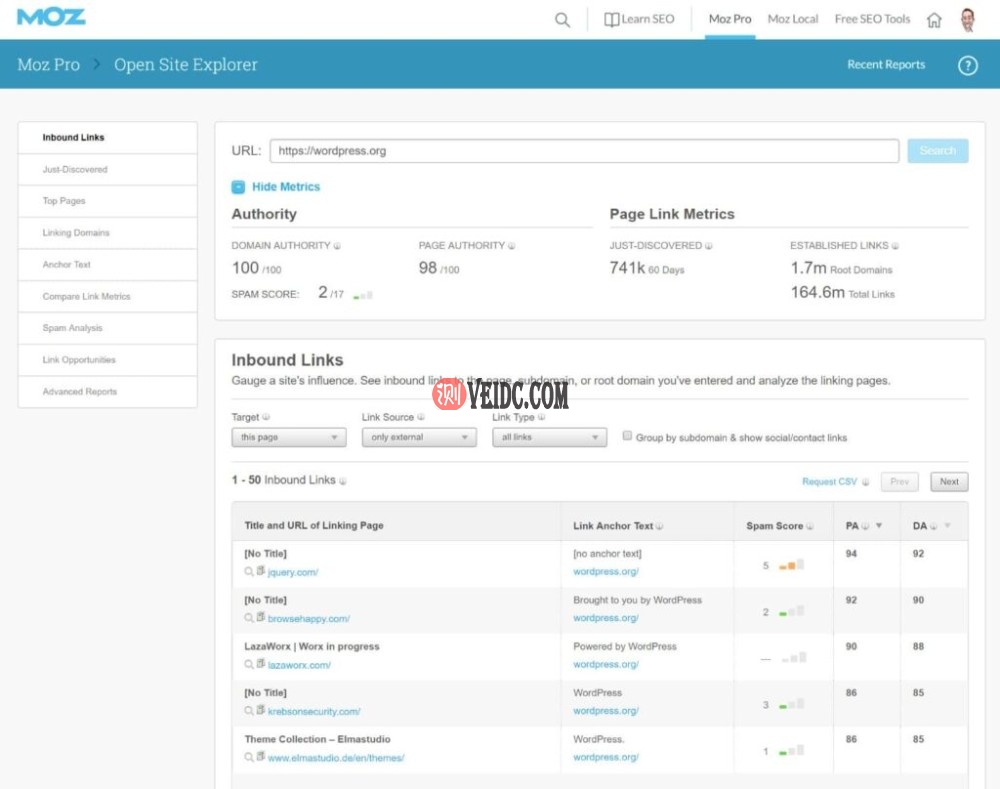Click the Request CSV link
The image size is (1000, 789).
(830, 482)
